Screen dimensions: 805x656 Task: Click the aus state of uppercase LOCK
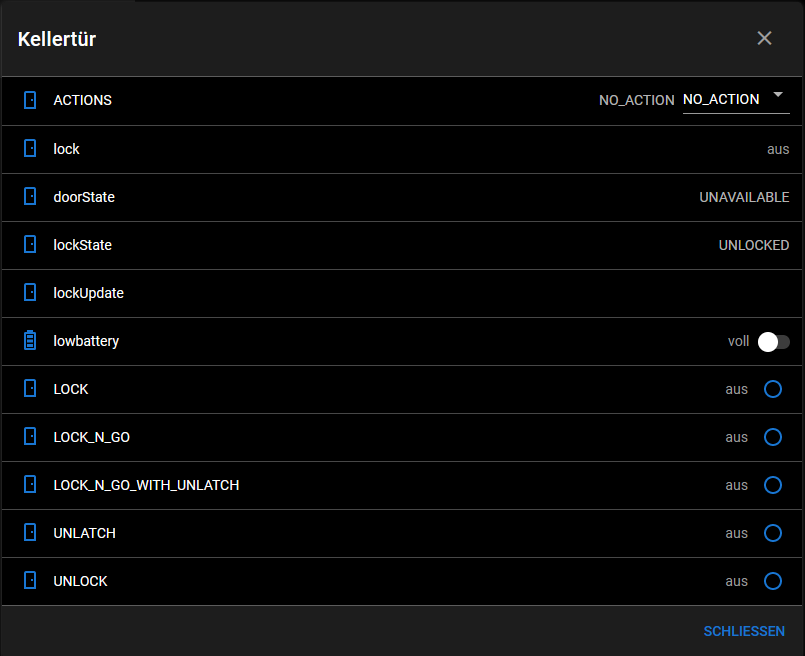click(x=737, y=390)
